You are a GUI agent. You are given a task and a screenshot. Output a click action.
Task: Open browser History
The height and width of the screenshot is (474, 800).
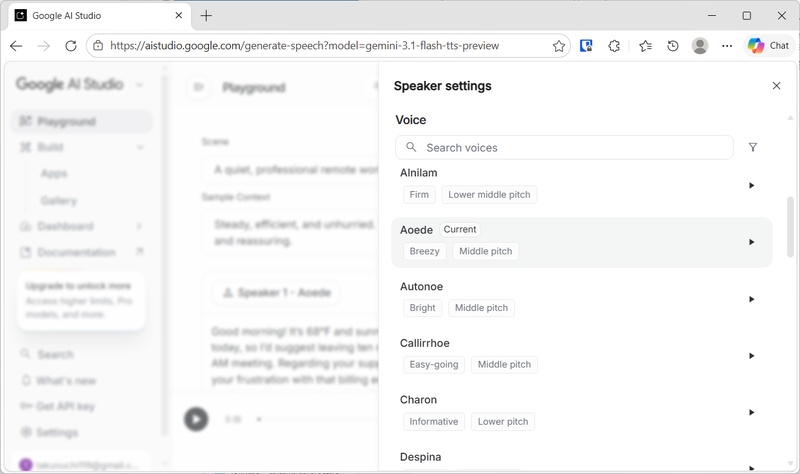coord(673,46)
